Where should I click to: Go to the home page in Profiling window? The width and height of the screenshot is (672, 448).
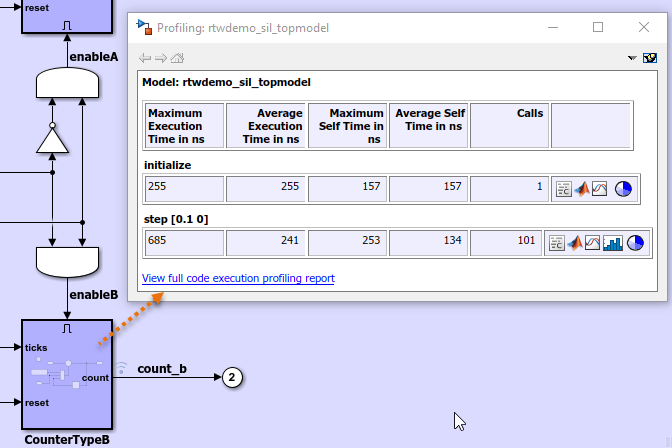177,58
